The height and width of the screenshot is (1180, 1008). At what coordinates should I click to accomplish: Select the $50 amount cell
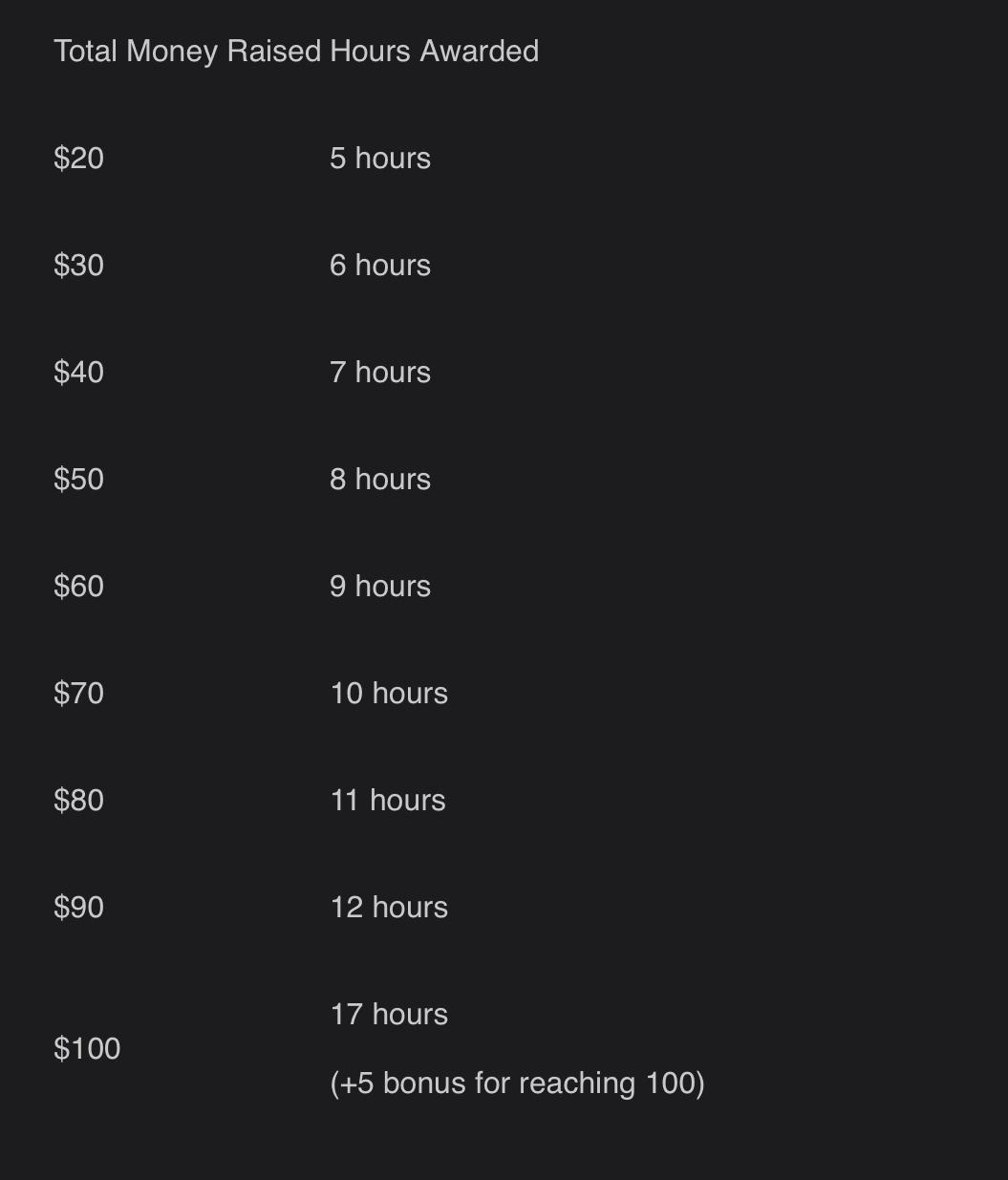pyautogui.click(x=78, y=479)
